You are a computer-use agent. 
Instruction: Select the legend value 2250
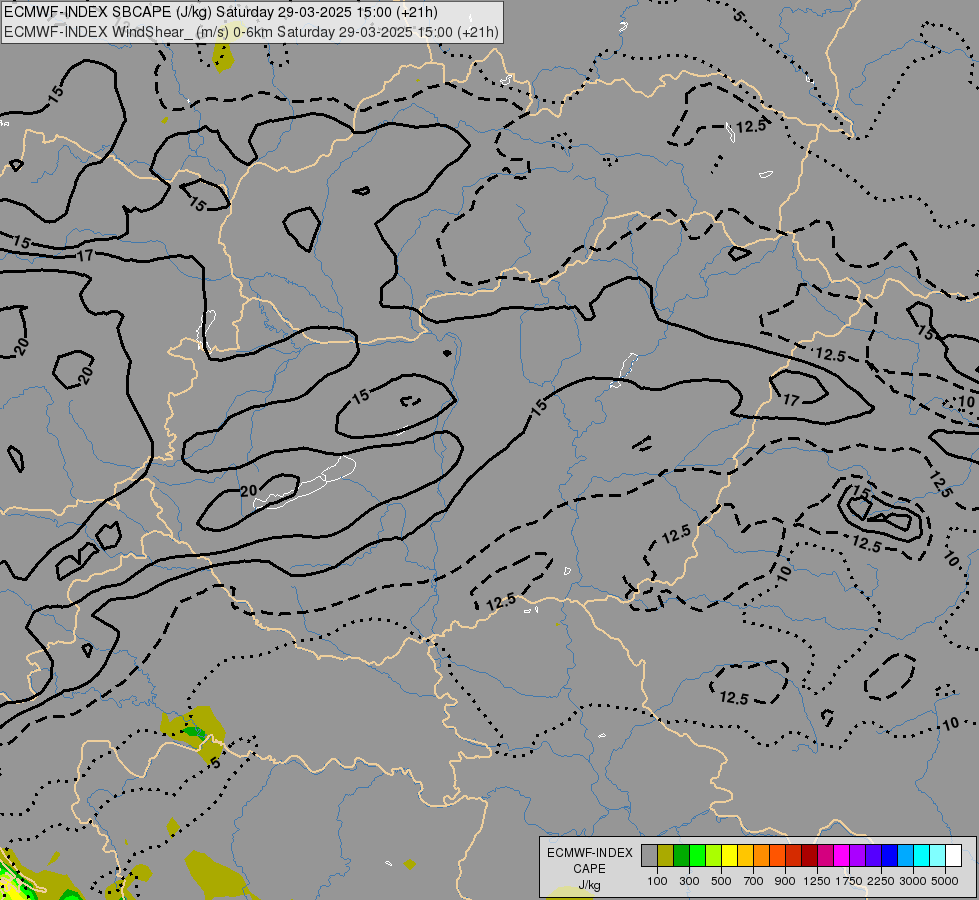881,881
